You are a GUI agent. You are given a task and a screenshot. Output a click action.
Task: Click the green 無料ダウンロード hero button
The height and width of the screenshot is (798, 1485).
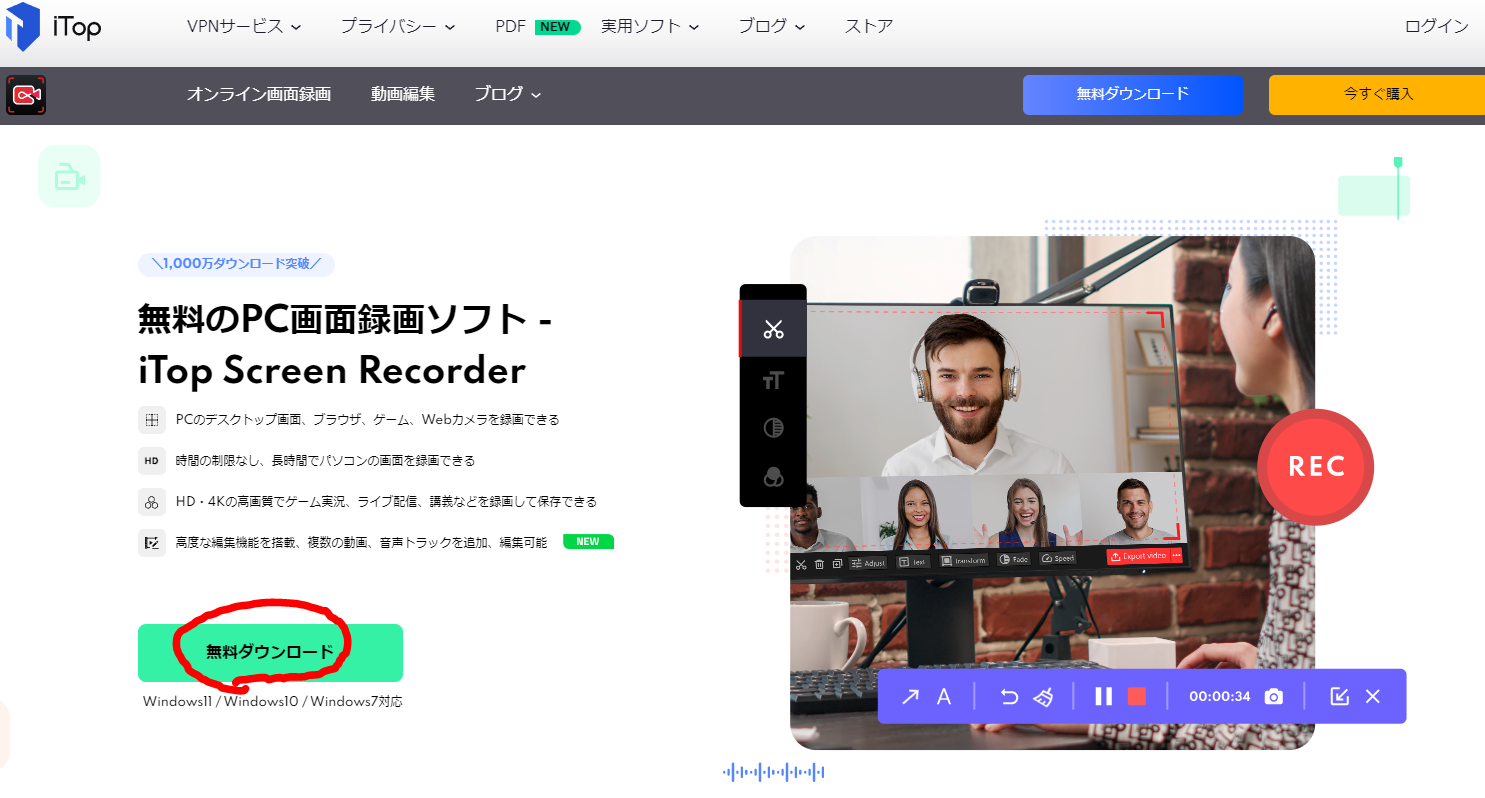[270, 653]
